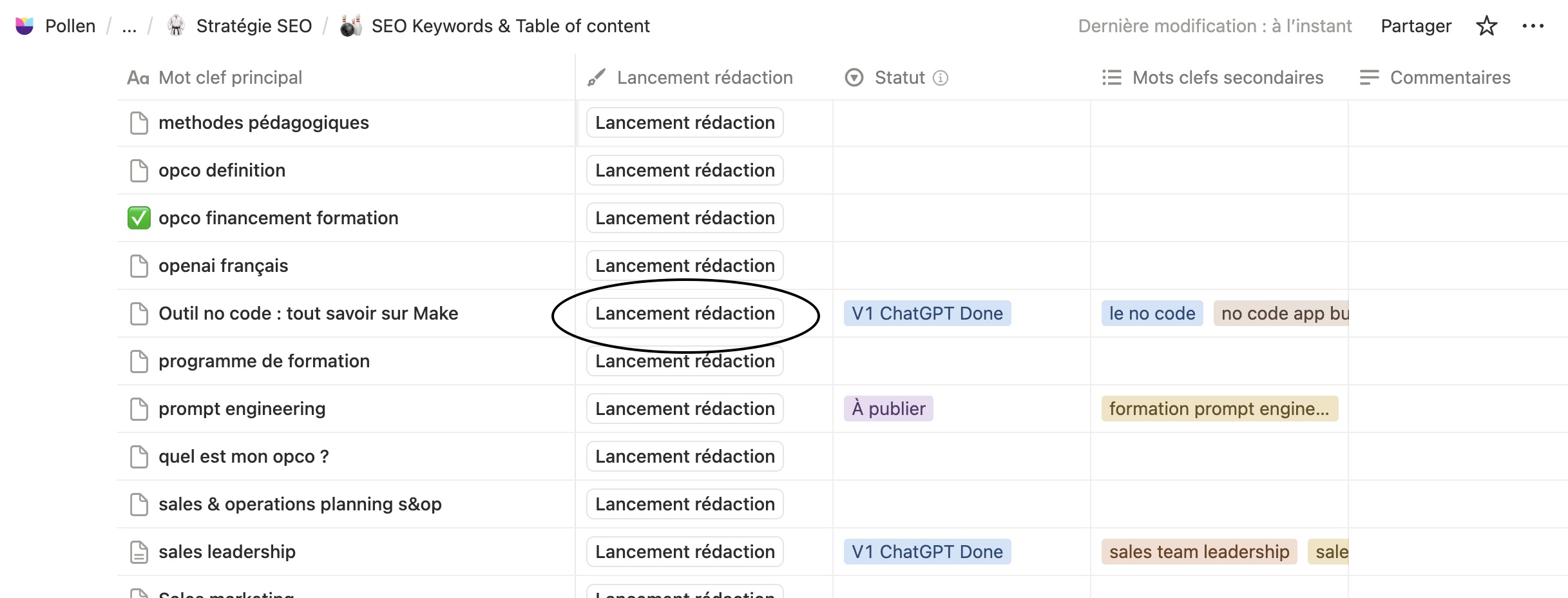
Task: Click the Stratégie SEO breadcrumb icon
Action: (176, 26)
